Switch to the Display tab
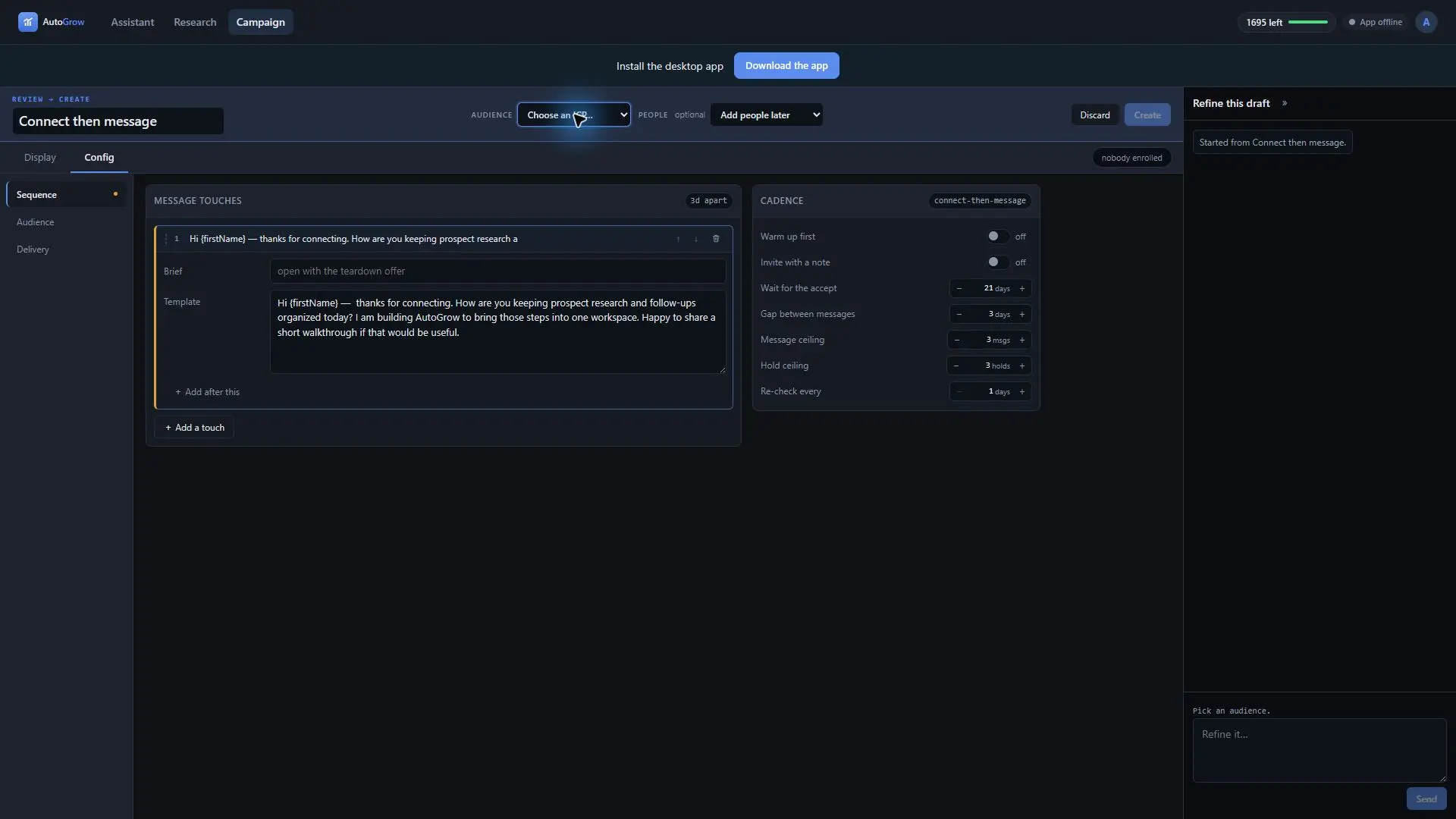The image size is (1456, 819). (x=40, y=157)
